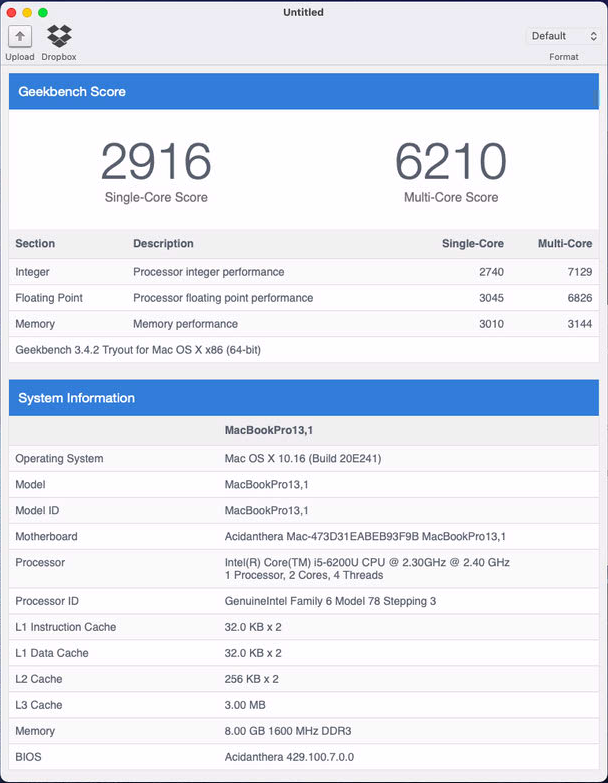
Task: Click the Upload arrow icon
Action: click(x=20, y=36)
